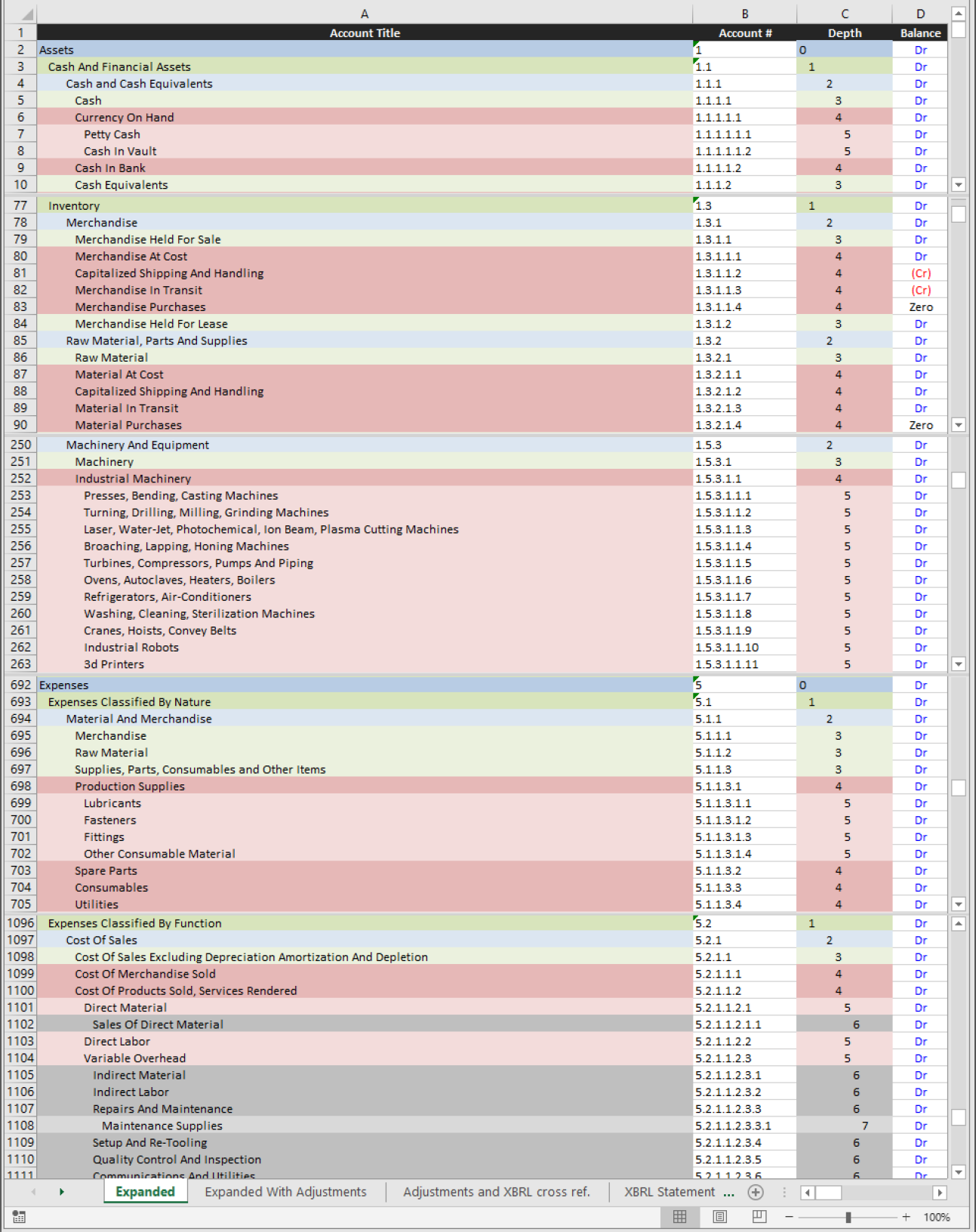Select the Lubricants cell

point(365,803)
